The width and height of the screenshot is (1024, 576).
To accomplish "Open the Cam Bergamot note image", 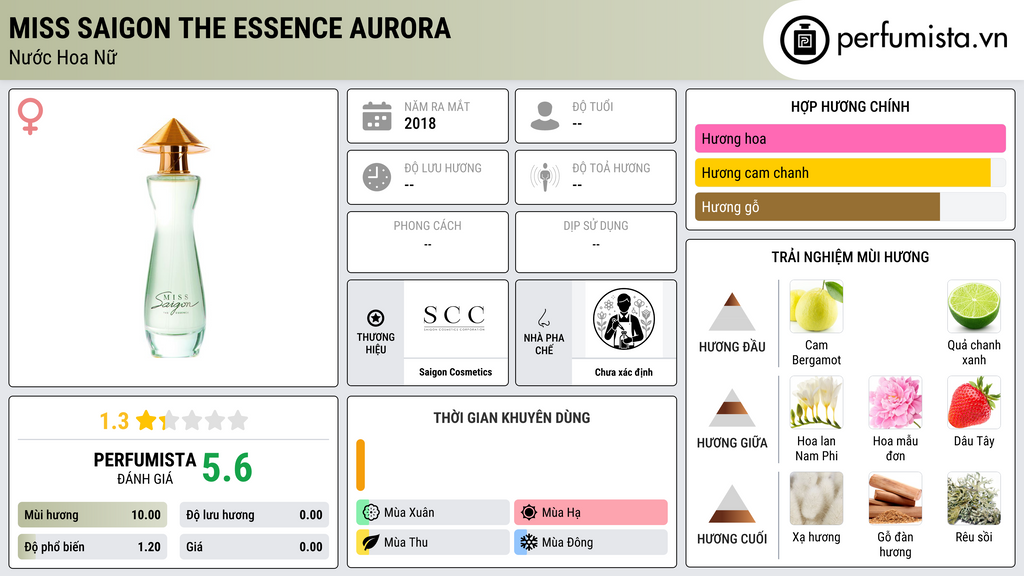I will pyautogui.click(x=816, y=306).
